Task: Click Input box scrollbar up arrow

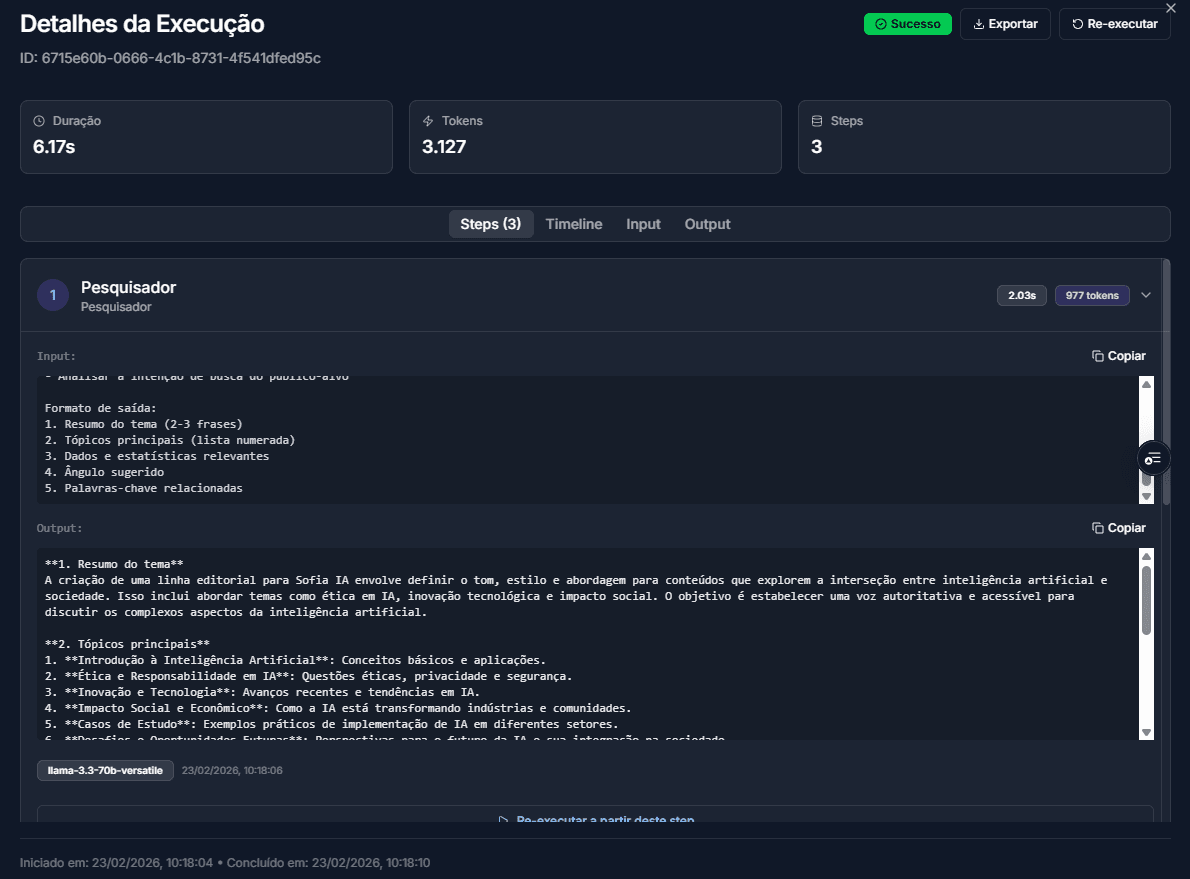Action: coord(1146,384)
